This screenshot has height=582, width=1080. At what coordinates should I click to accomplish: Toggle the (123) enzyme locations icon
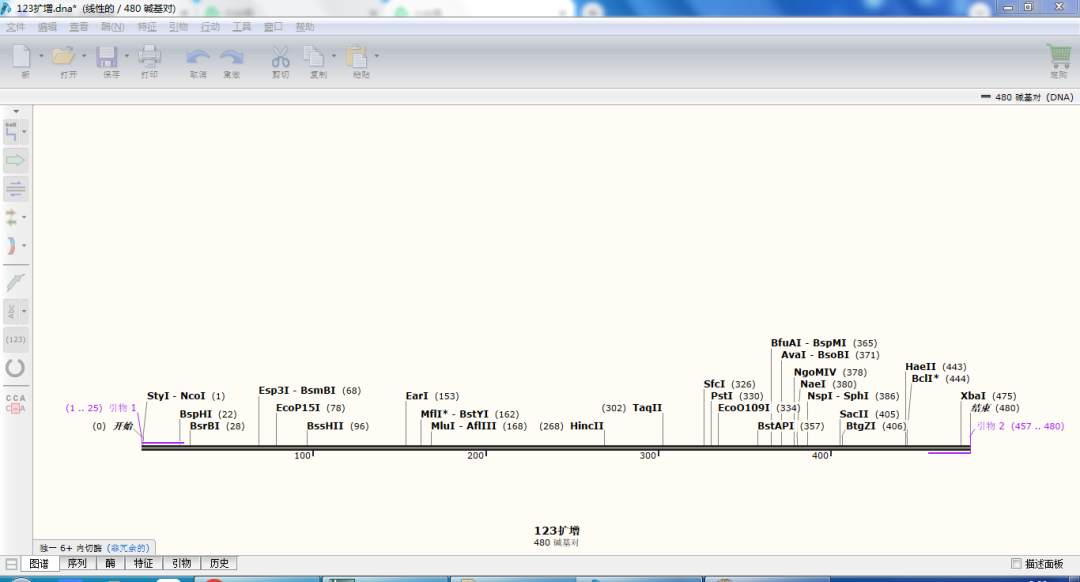coord(15,340)
